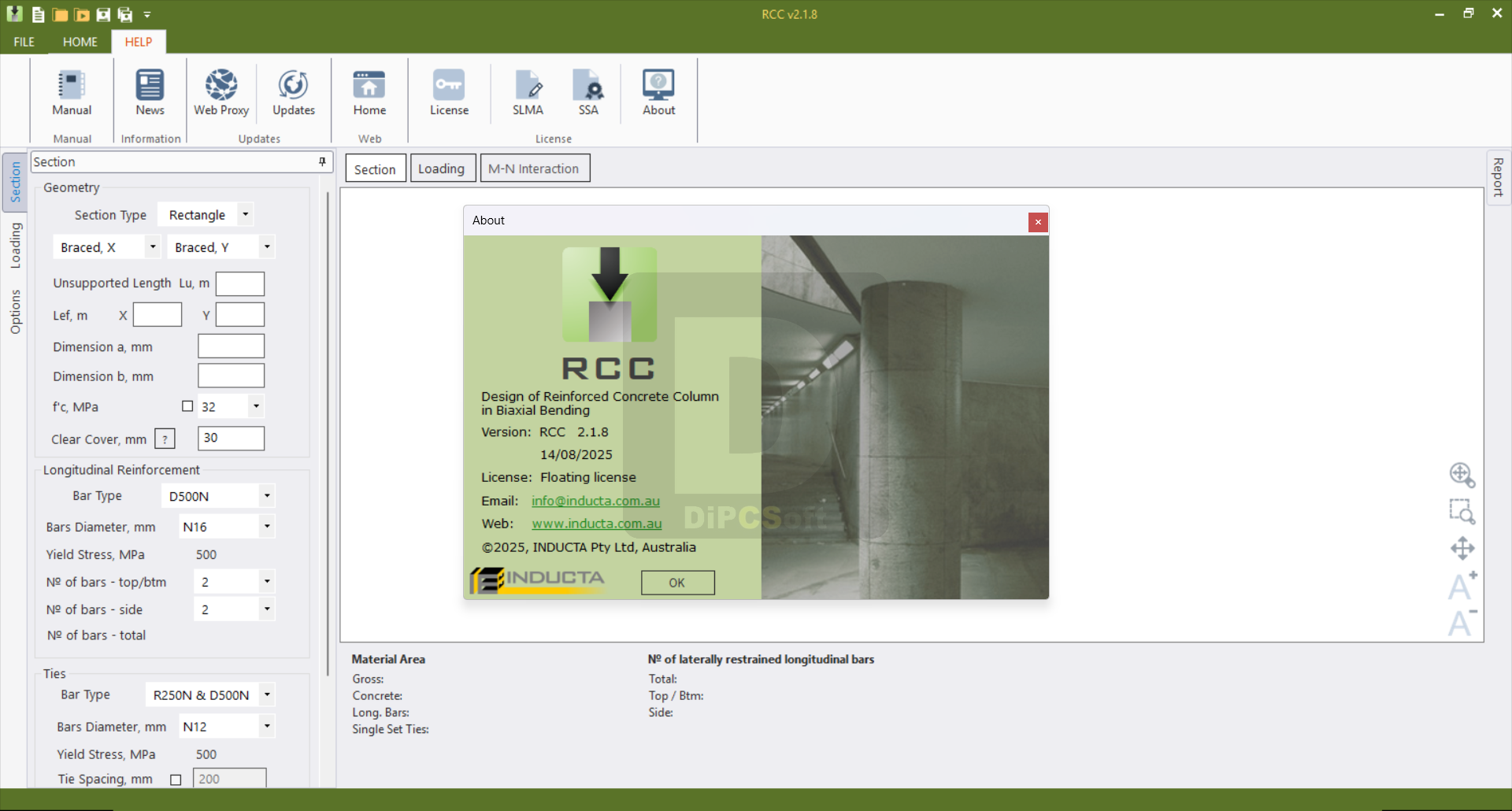
Task: Select the zoom window tool
Action: tap(1462, 511)
